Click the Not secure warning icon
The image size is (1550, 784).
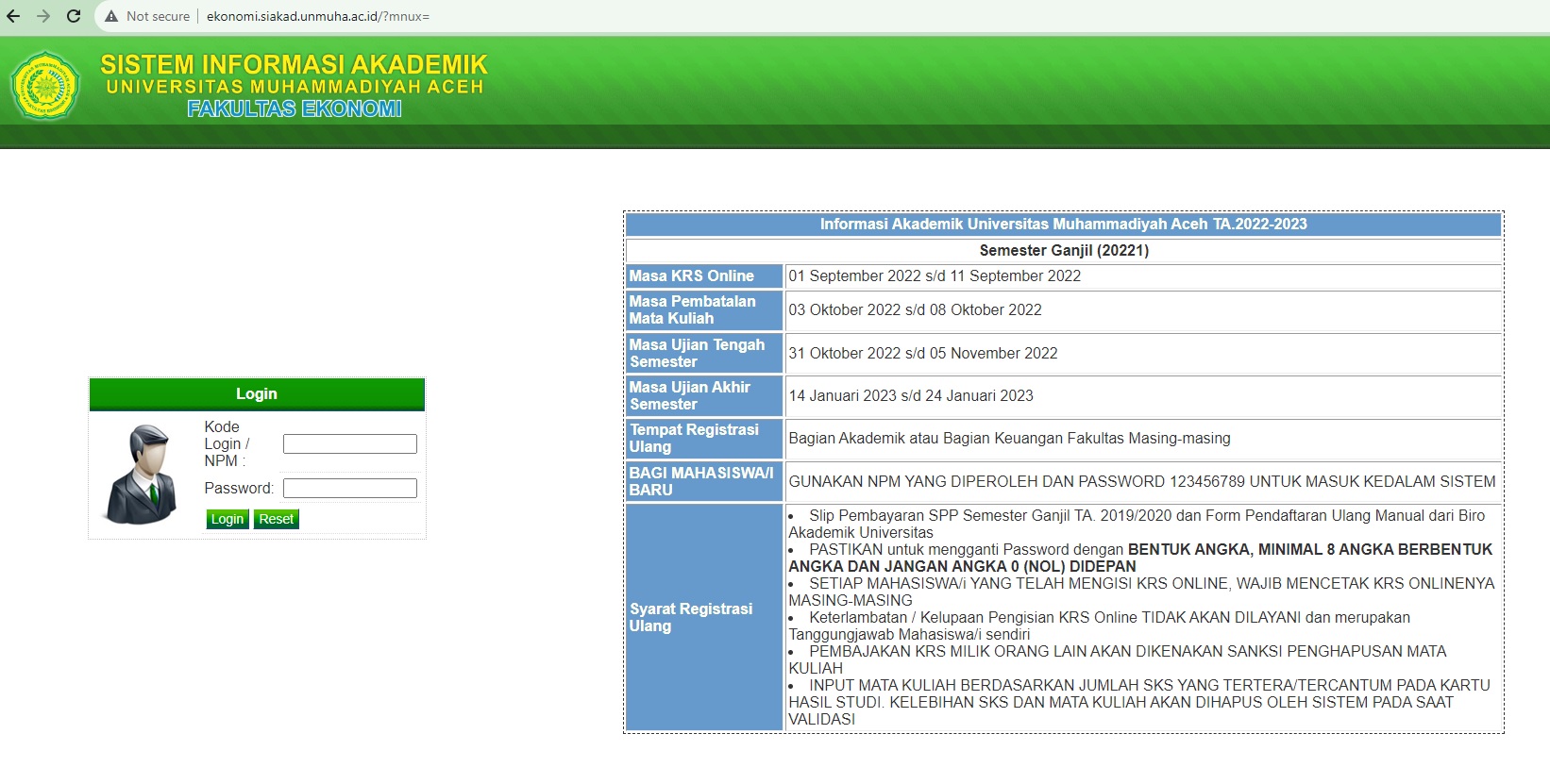(111, 16)
